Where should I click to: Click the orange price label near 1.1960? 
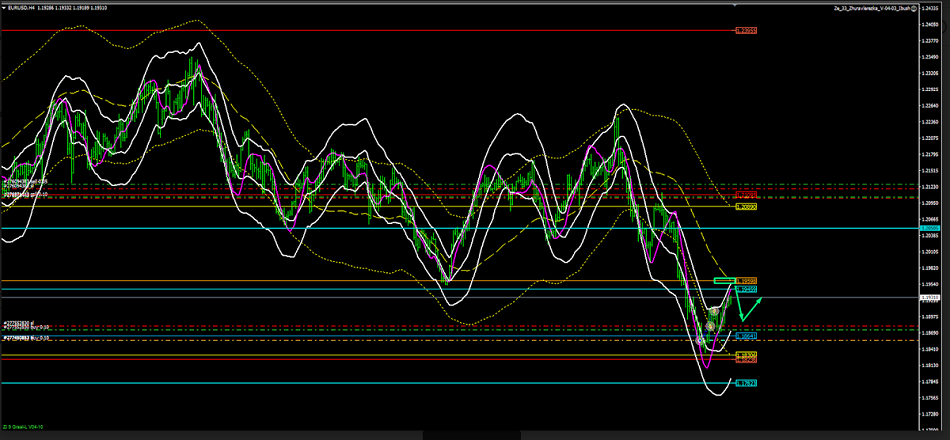746,281
